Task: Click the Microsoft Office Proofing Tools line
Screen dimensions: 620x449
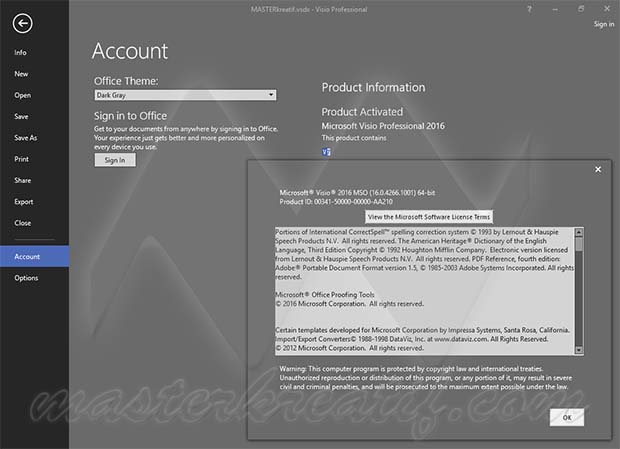Action: 325,295
